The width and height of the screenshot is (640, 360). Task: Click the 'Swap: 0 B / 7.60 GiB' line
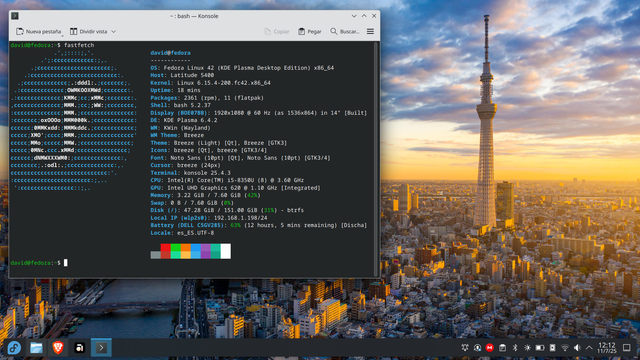coord(192,203)
